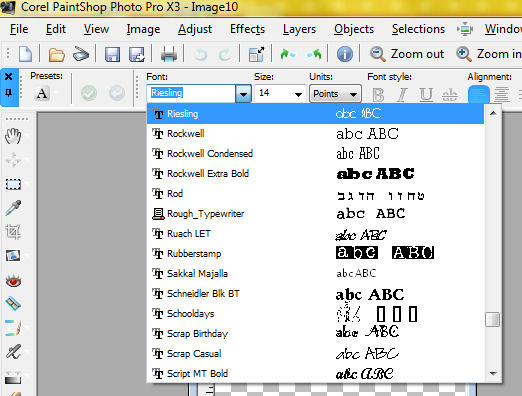Select the Straighten picture tool

[x=13, y=256]
